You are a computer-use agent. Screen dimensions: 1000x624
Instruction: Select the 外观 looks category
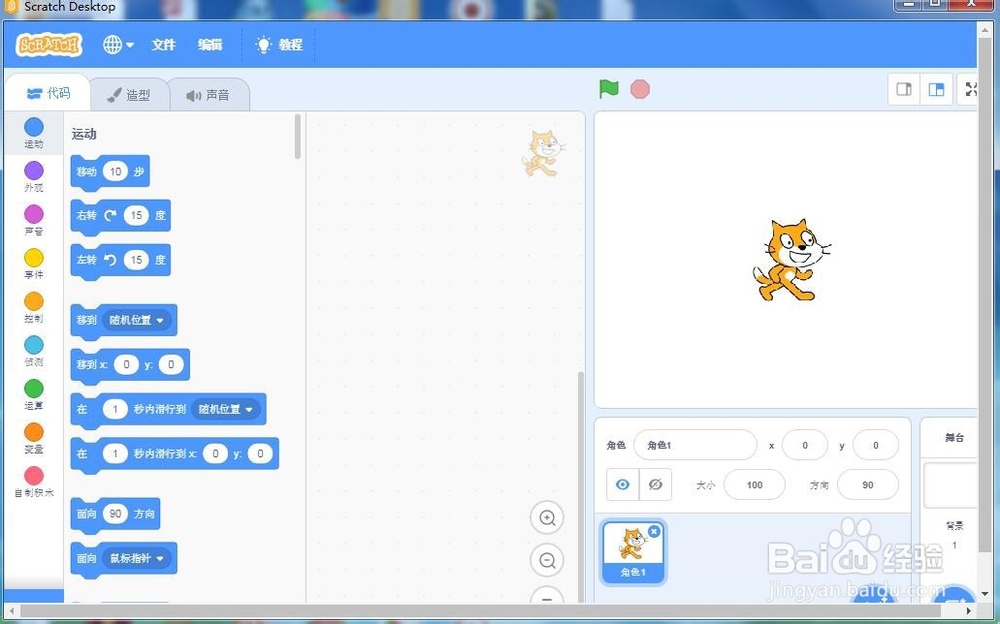(34, 177)
